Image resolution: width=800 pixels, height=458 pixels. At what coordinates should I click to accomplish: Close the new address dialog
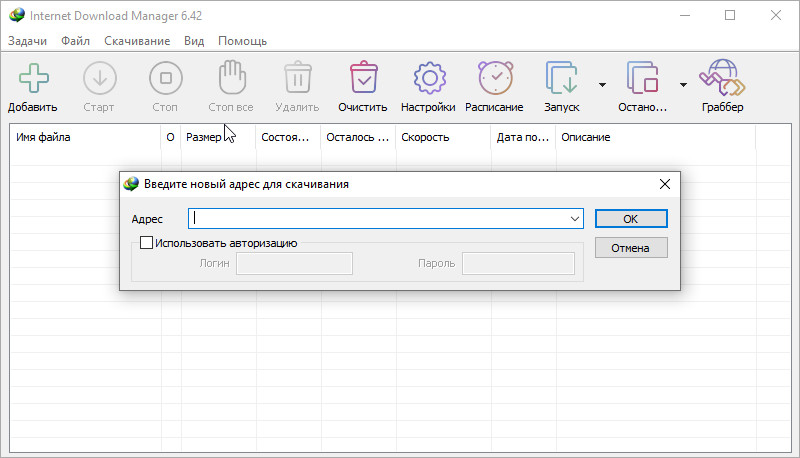click(663, 184)
